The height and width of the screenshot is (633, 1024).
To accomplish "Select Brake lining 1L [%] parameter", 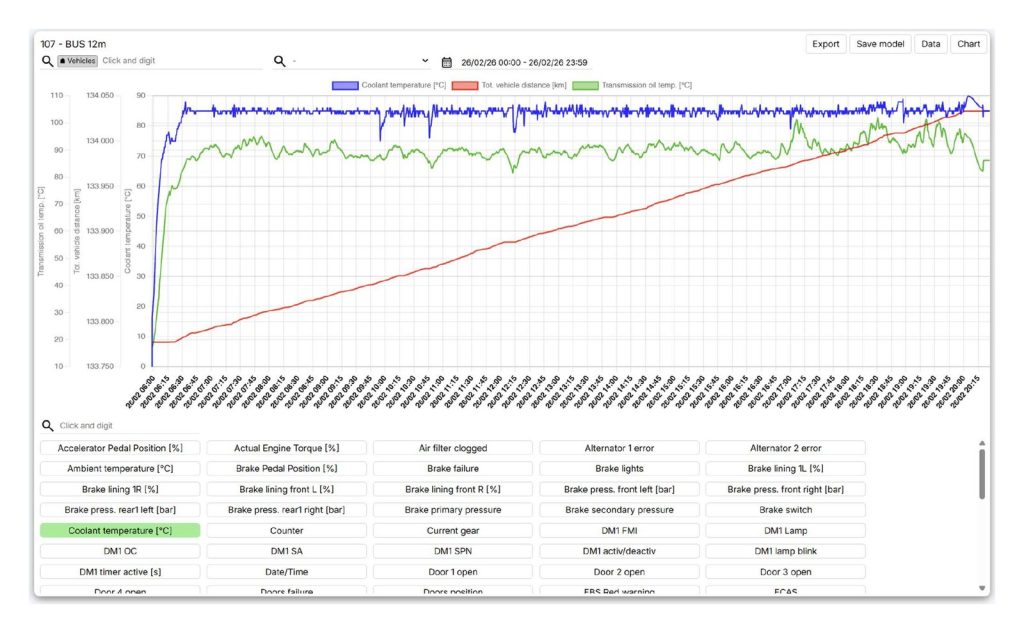I will click(786, 468).
